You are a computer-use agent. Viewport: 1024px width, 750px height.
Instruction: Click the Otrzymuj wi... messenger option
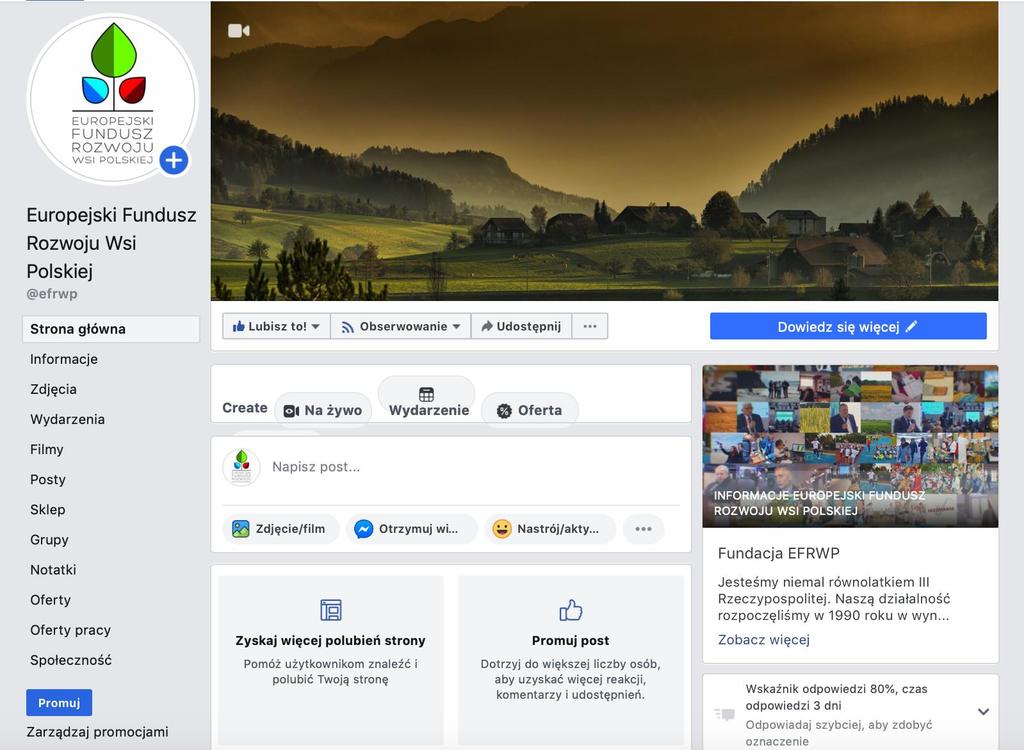[411, 529]
